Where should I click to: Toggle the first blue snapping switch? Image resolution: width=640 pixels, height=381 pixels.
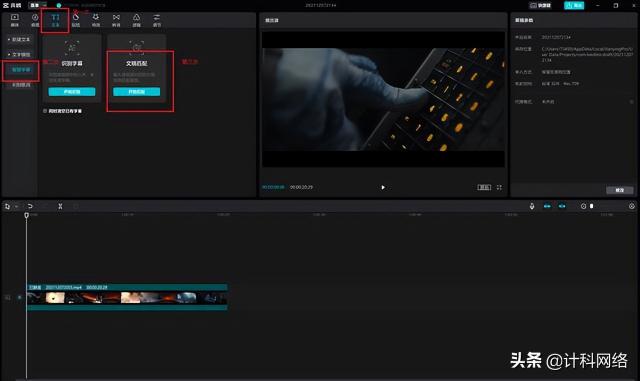point(547,206)
